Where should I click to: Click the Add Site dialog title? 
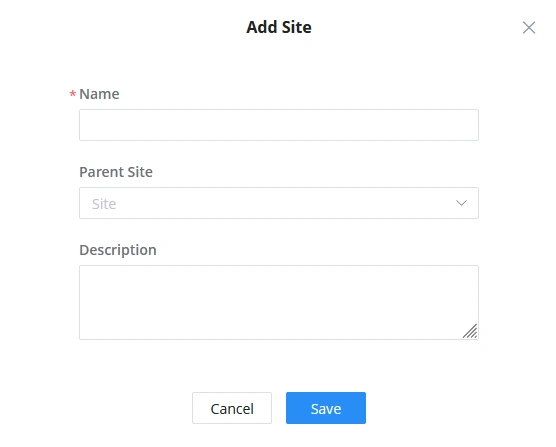point(279,27)
